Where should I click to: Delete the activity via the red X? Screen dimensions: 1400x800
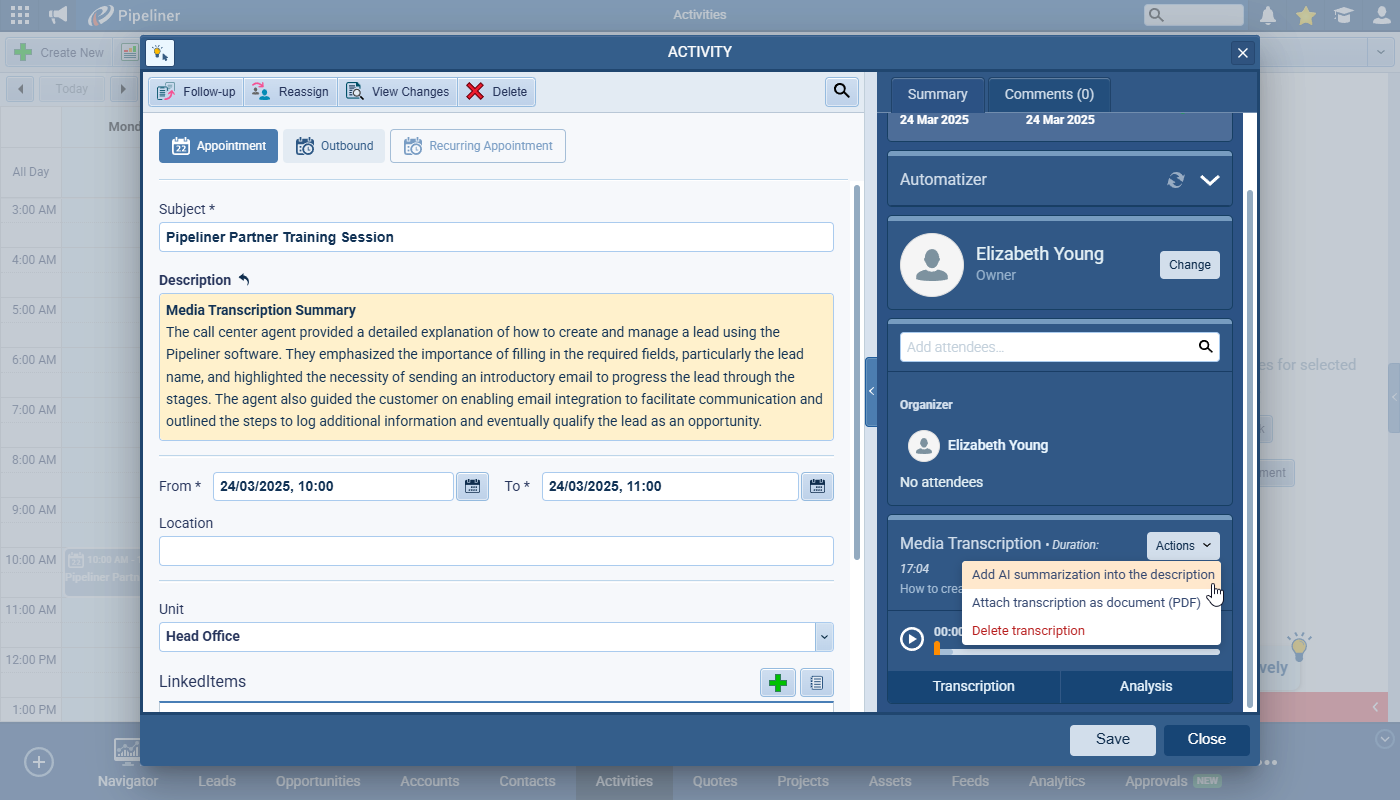497,92
